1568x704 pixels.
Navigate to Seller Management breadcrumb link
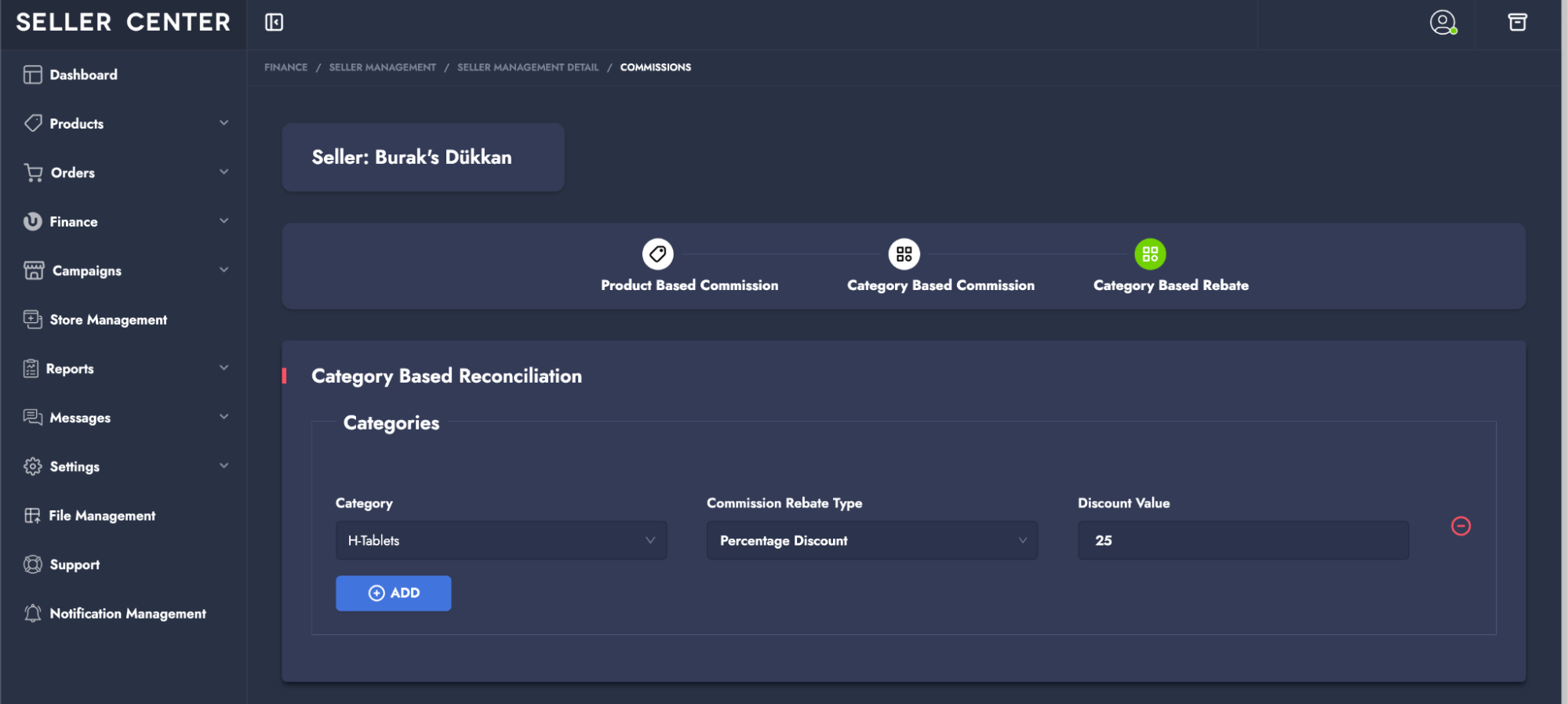click(x=382, y=67)
